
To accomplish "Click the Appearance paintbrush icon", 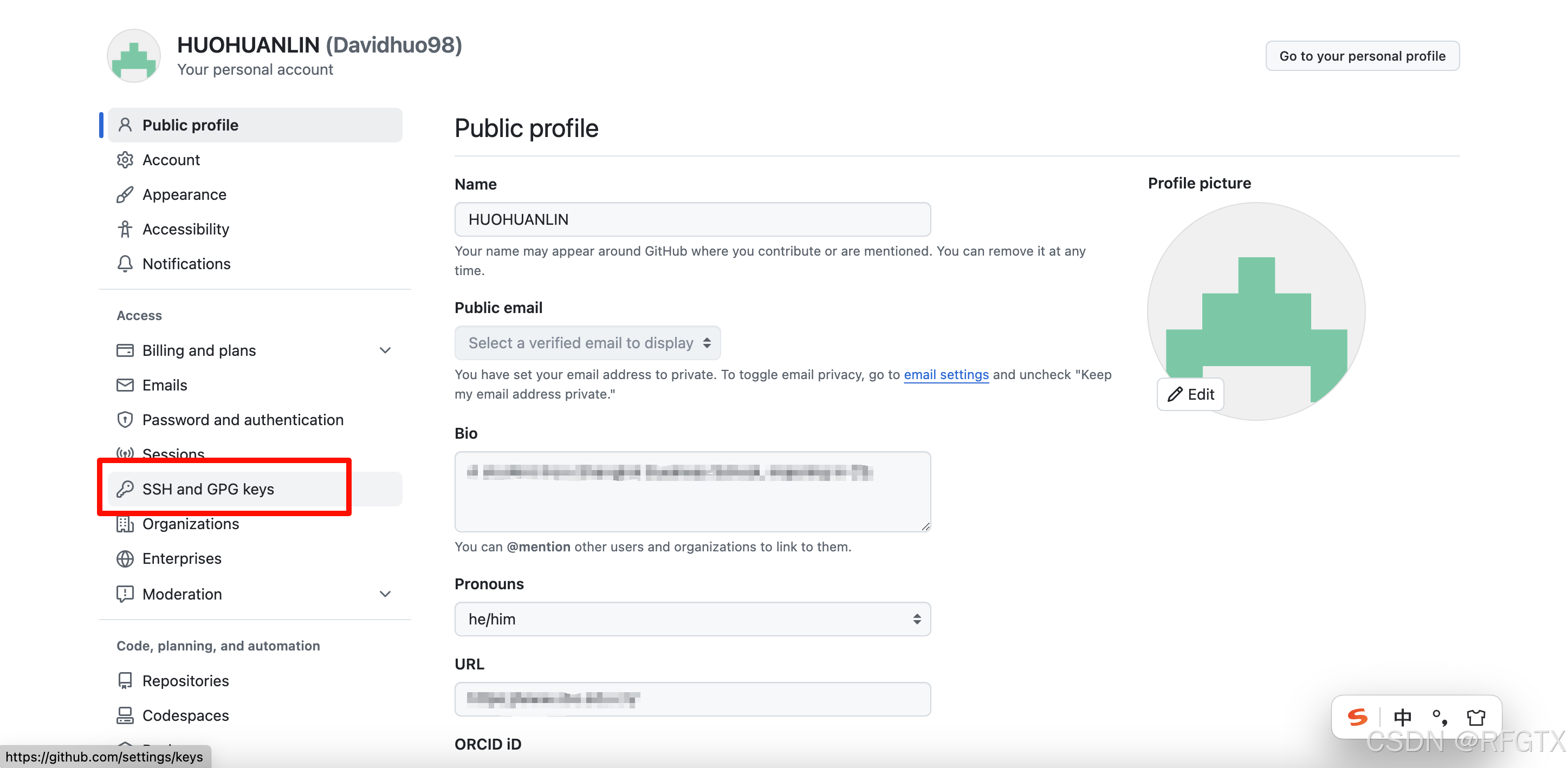I will (x=125, y=195).
